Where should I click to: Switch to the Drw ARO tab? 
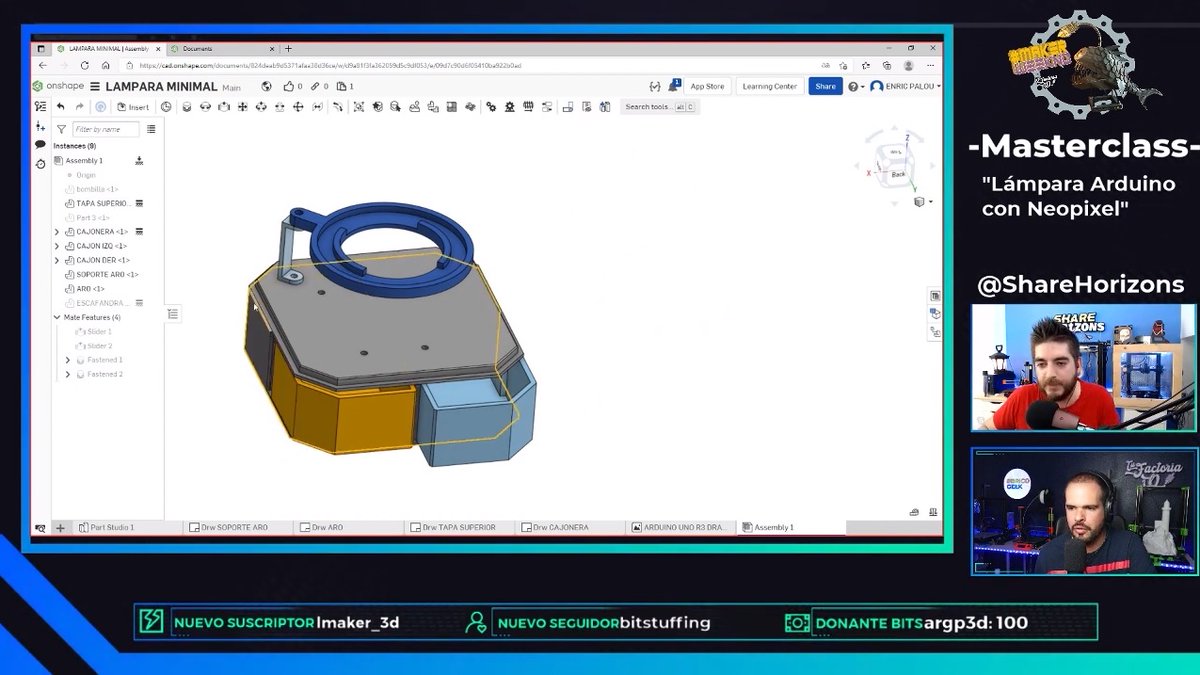tap(327, 527)
